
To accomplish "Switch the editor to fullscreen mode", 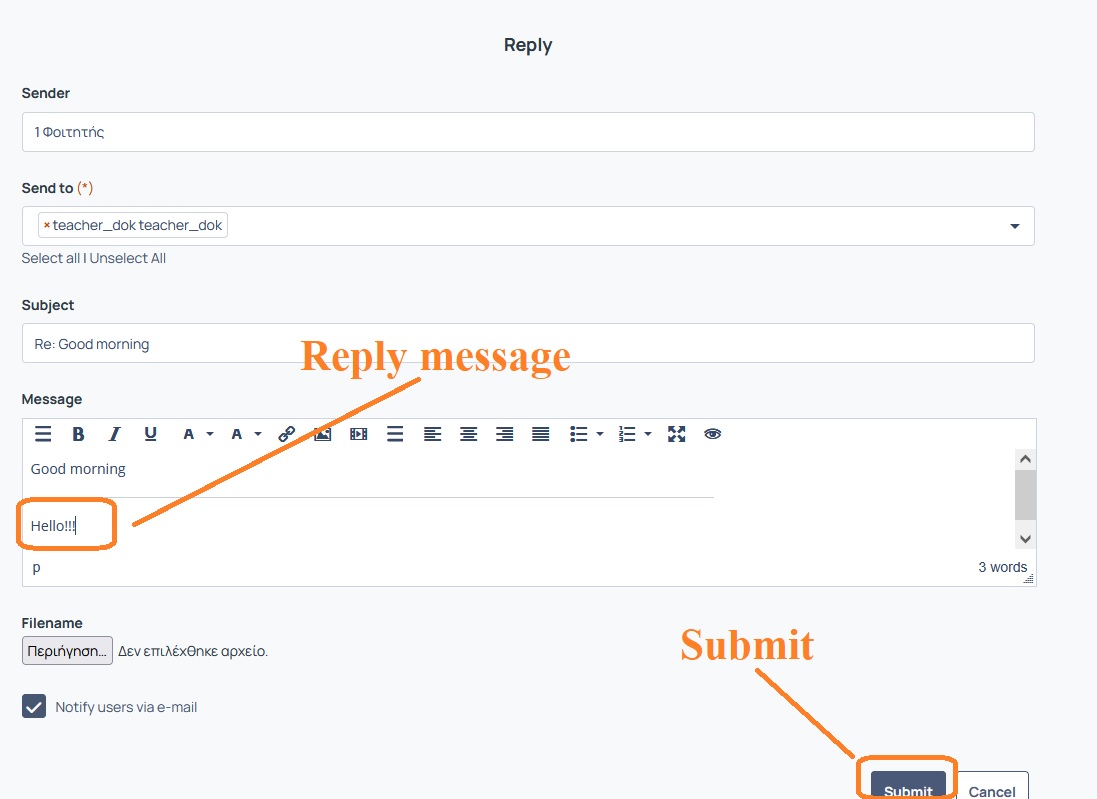I will pyautogui.click(x=677, y=434).
